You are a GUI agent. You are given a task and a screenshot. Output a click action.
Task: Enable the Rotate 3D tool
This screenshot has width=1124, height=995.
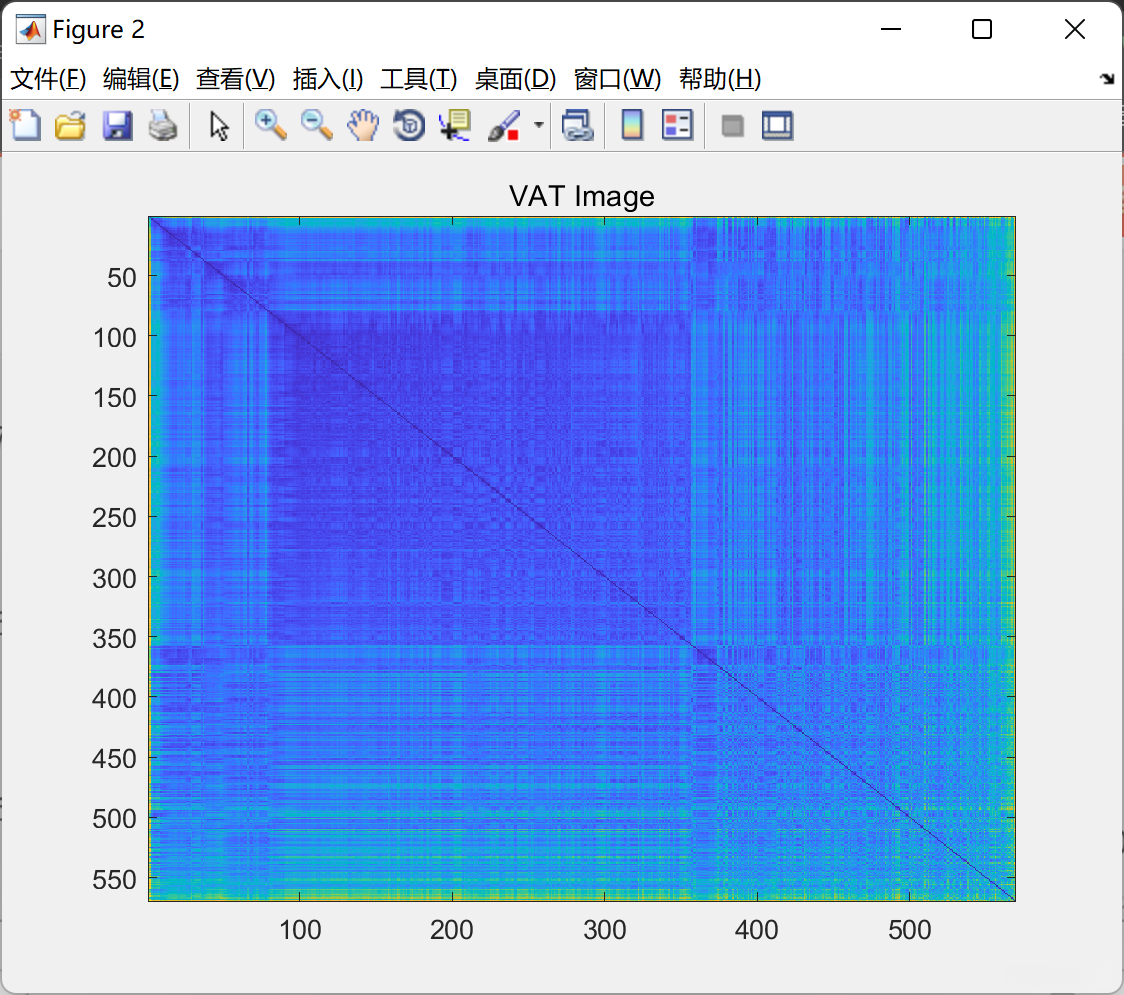pos(409,125)
